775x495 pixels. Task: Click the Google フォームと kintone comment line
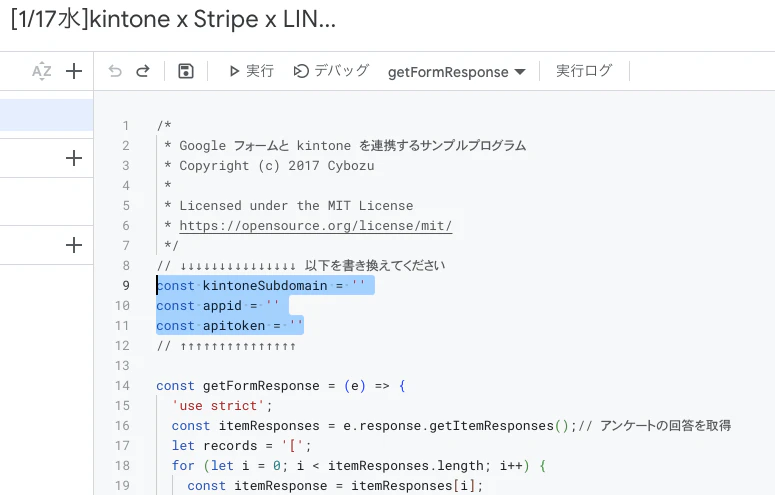point(345,145)
